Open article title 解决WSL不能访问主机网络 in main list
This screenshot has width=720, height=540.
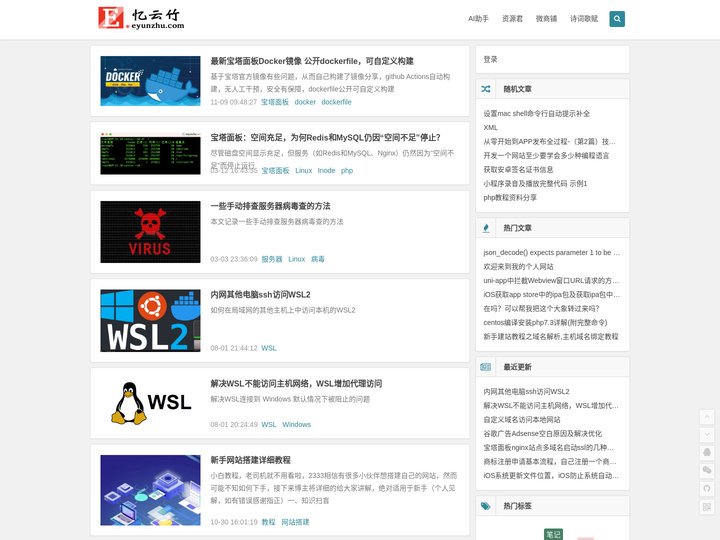coord(296,383)
